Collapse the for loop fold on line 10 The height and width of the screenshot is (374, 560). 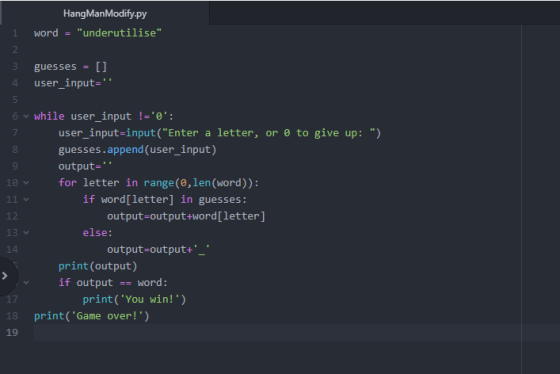click(26, 183)
